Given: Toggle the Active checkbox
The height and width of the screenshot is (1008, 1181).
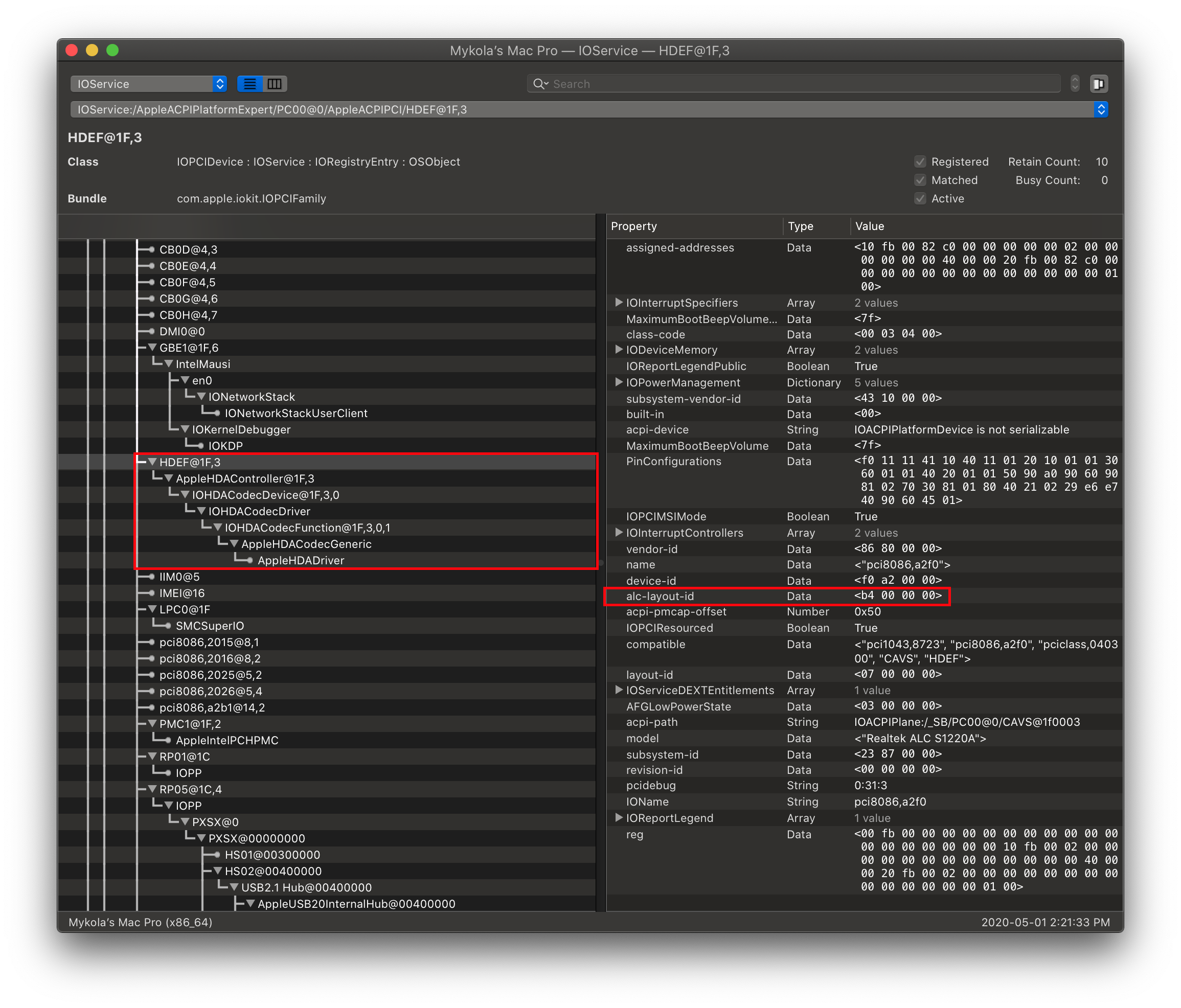Looking at the screenshot, I should point(920,198).
